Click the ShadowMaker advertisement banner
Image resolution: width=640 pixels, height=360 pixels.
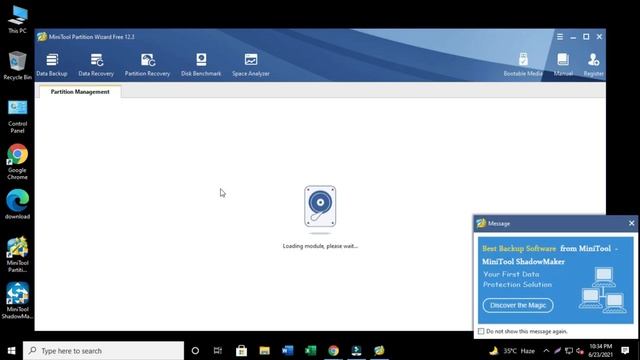point(556,280)
